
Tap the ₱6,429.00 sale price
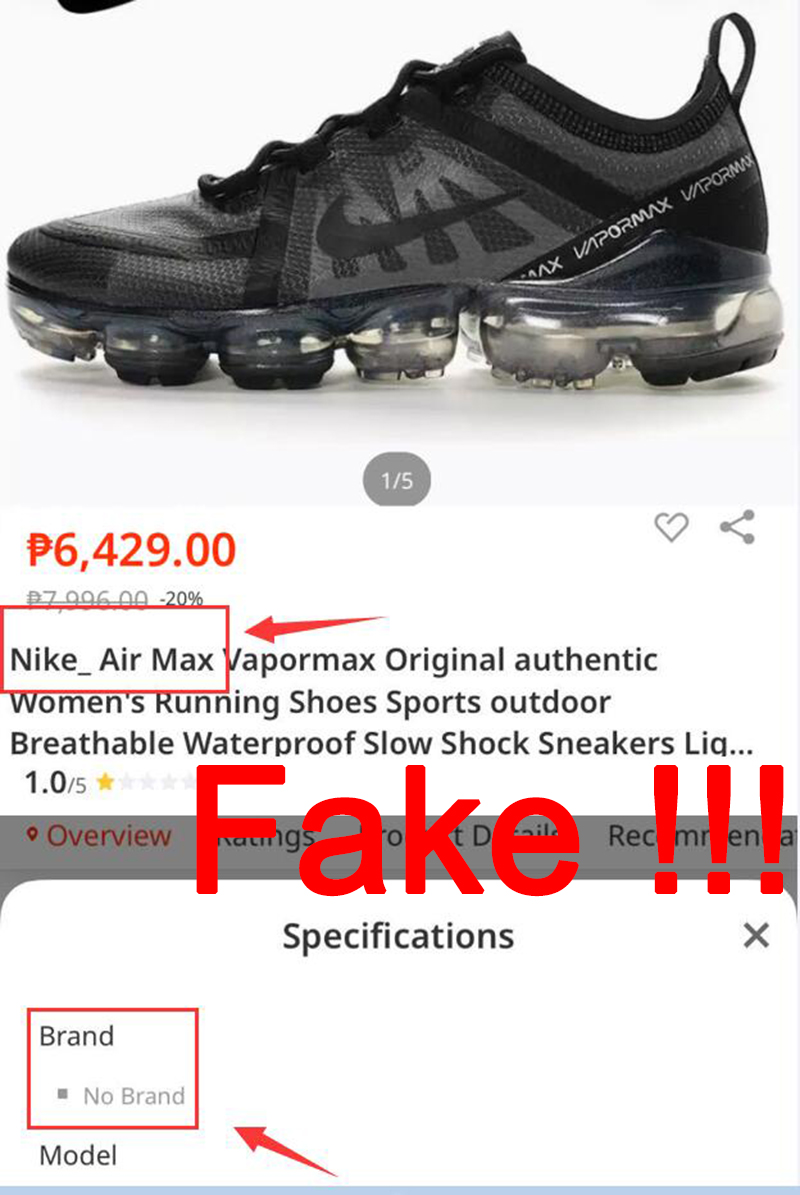pos(131,549)
